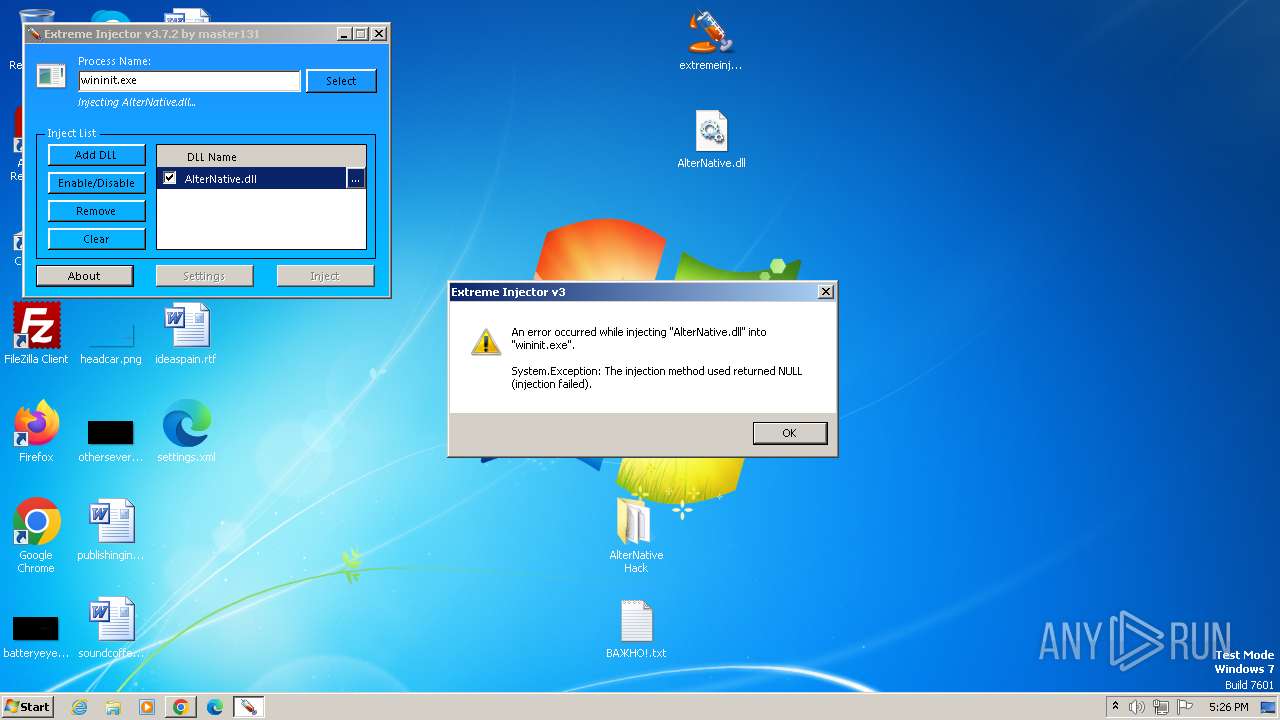This screenshot has height=720, width=1280.
Task: Open the extremeinjector desktop icon
Action: click(710, 41)
